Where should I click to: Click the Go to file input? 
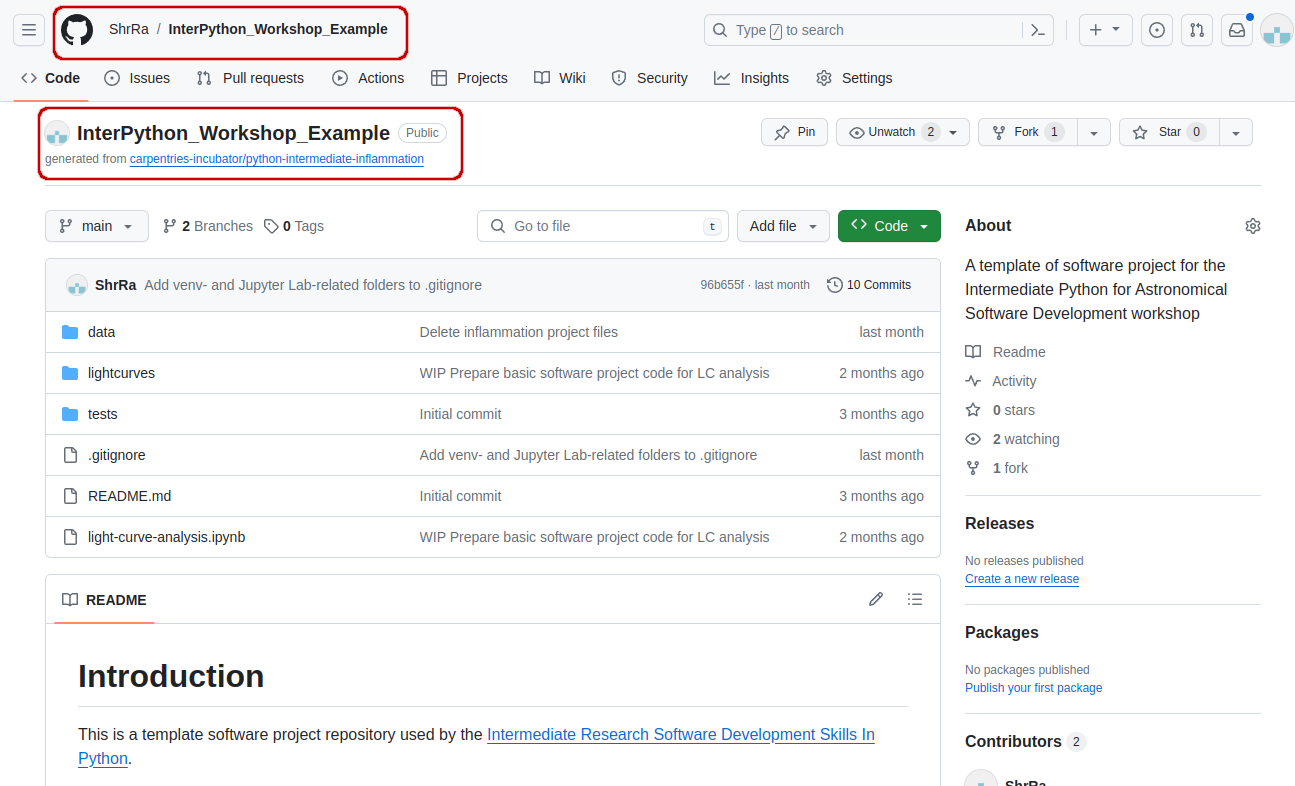tap(603, 226)
